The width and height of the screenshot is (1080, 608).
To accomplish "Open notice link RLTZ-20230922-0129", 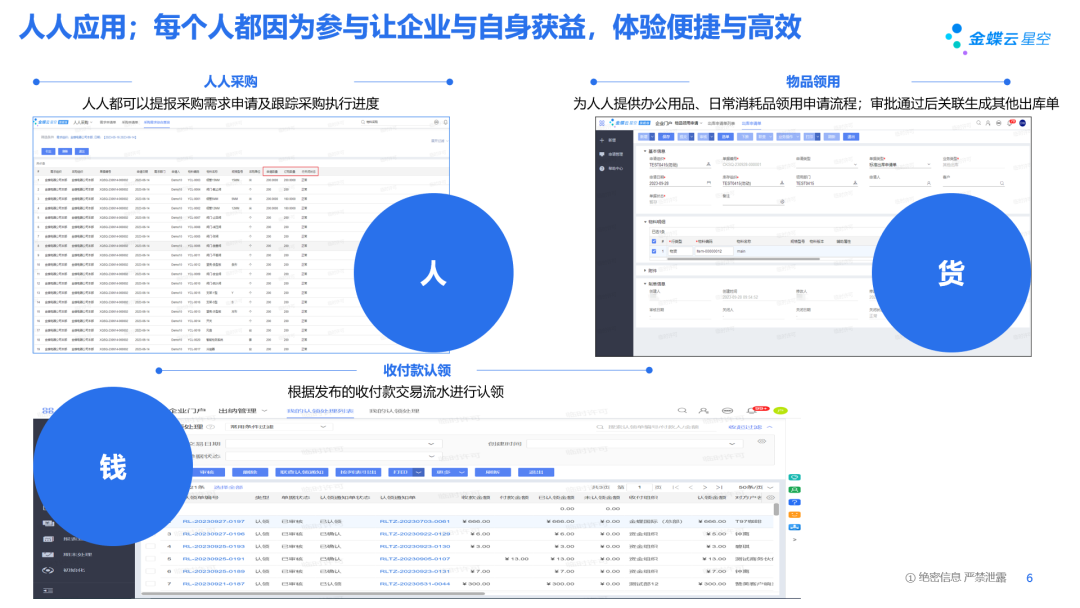I will (415, 534).
